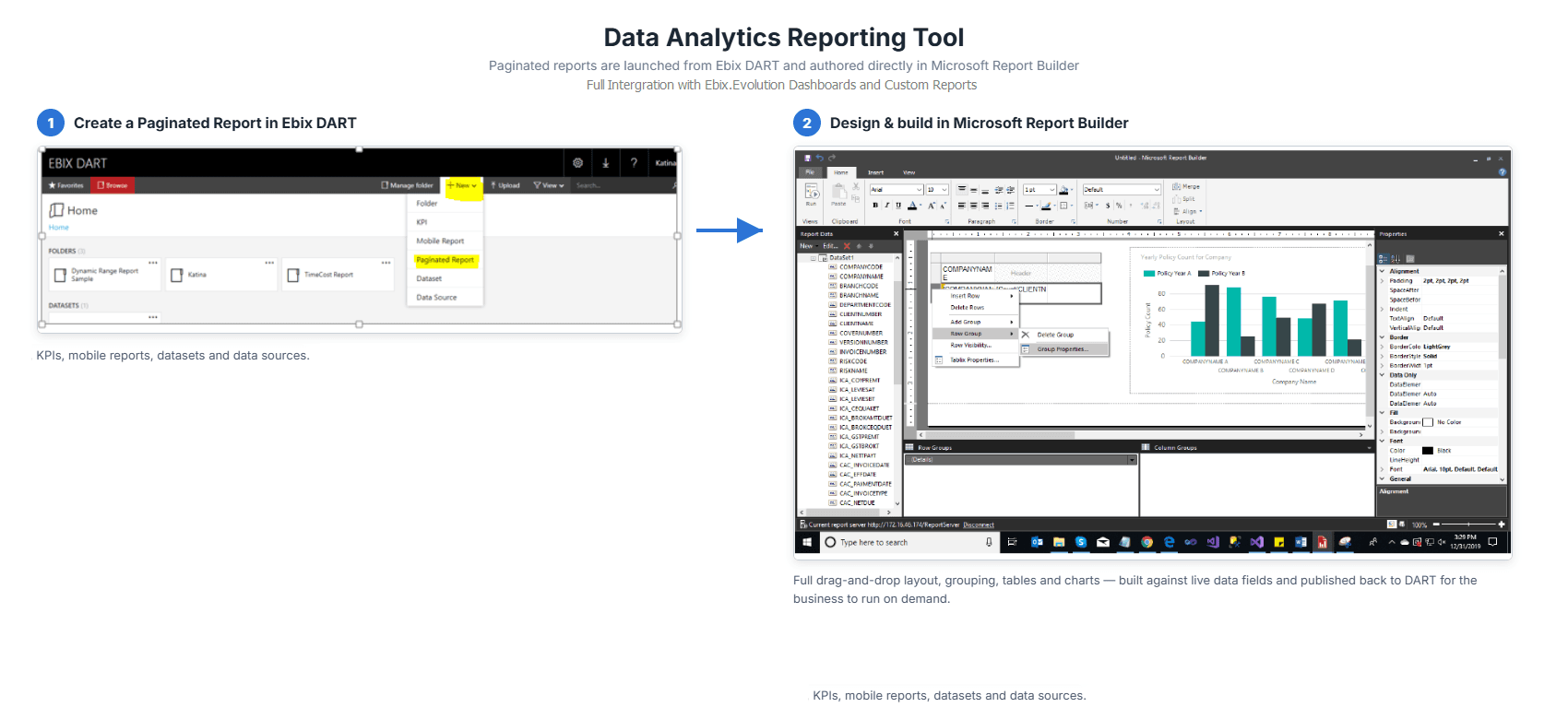Click the Background No Color swatch
Viewport: 1568px width, 719px height.
(1428, 422)
